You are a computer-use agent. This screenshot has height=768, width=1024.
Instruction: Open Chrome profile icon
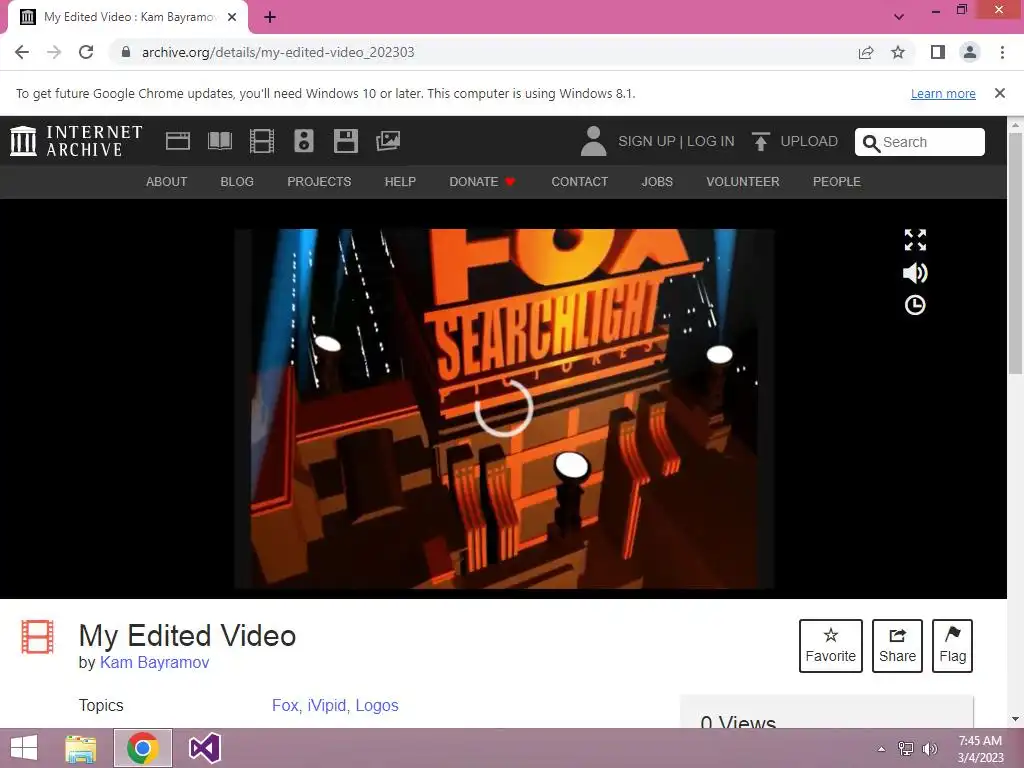coord(970,52)
